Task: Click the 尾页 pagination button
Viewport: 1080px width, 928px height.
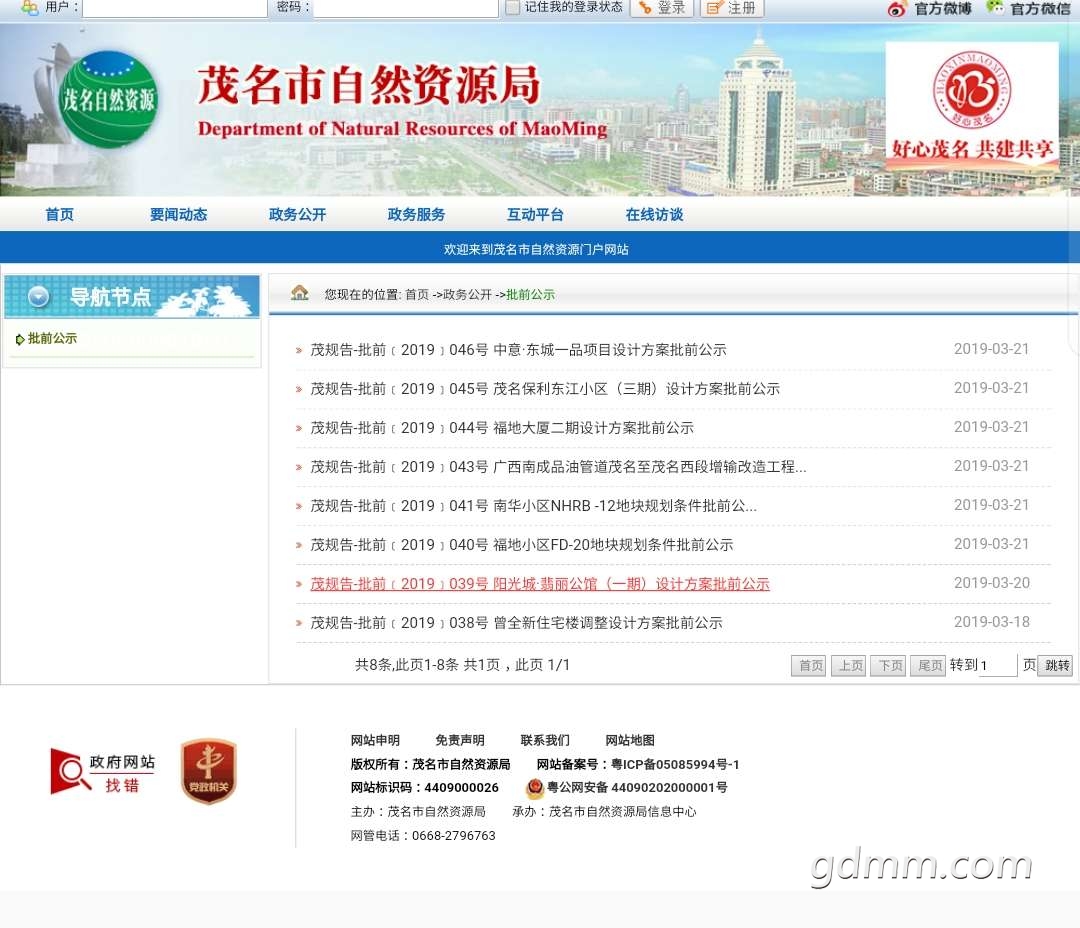Action: point(928,666)
